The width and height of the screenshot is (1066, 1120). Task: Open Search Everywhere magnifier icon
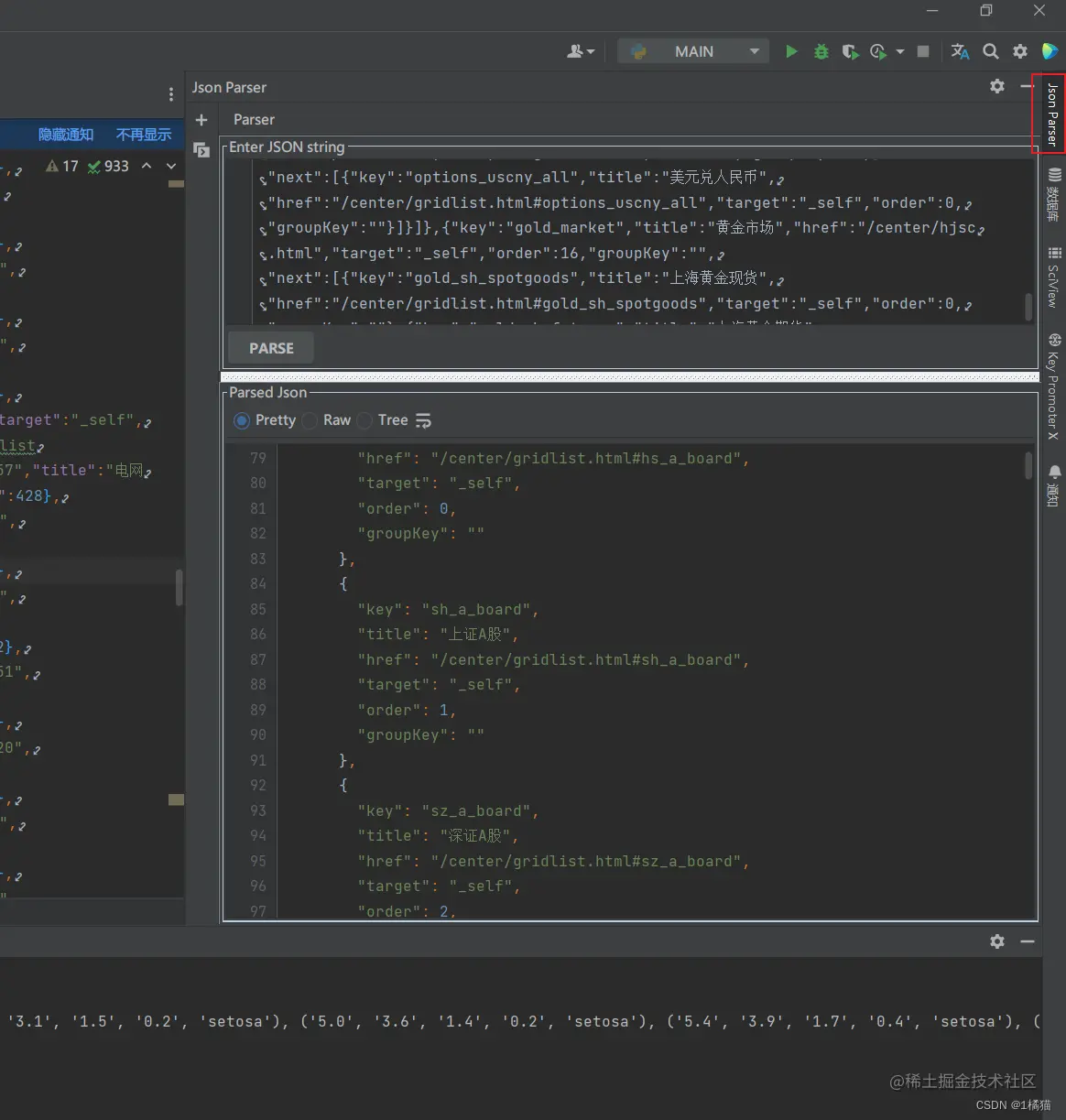coord(991,51)
